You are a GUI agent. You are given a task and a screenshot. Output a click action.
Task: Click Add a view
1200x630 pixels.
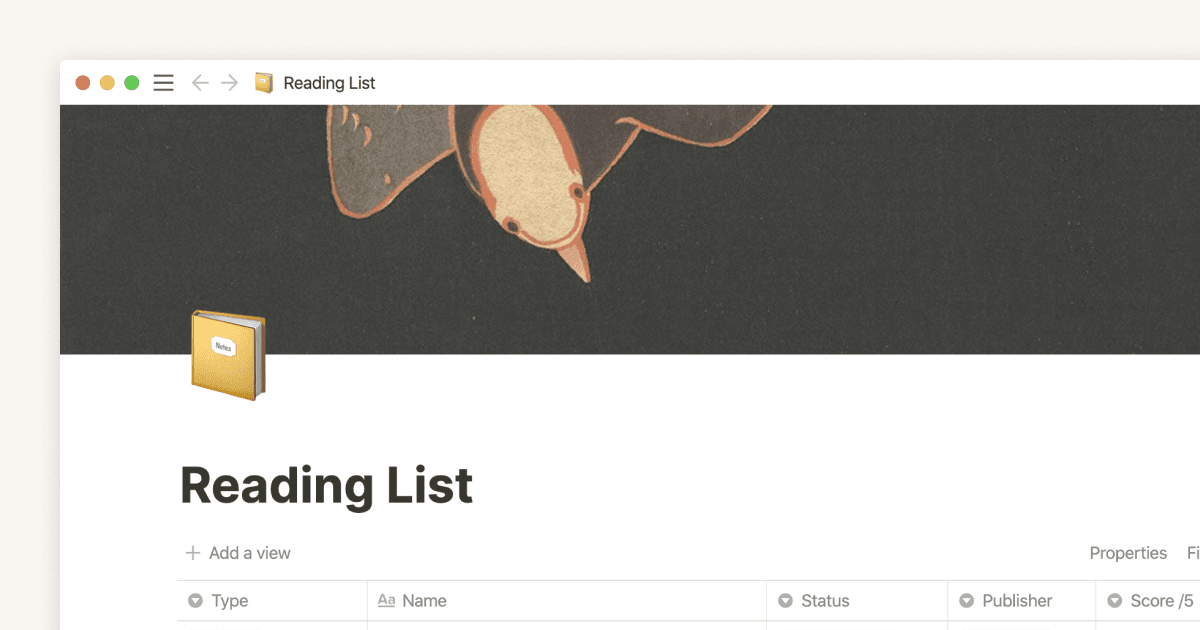point(249,552)
